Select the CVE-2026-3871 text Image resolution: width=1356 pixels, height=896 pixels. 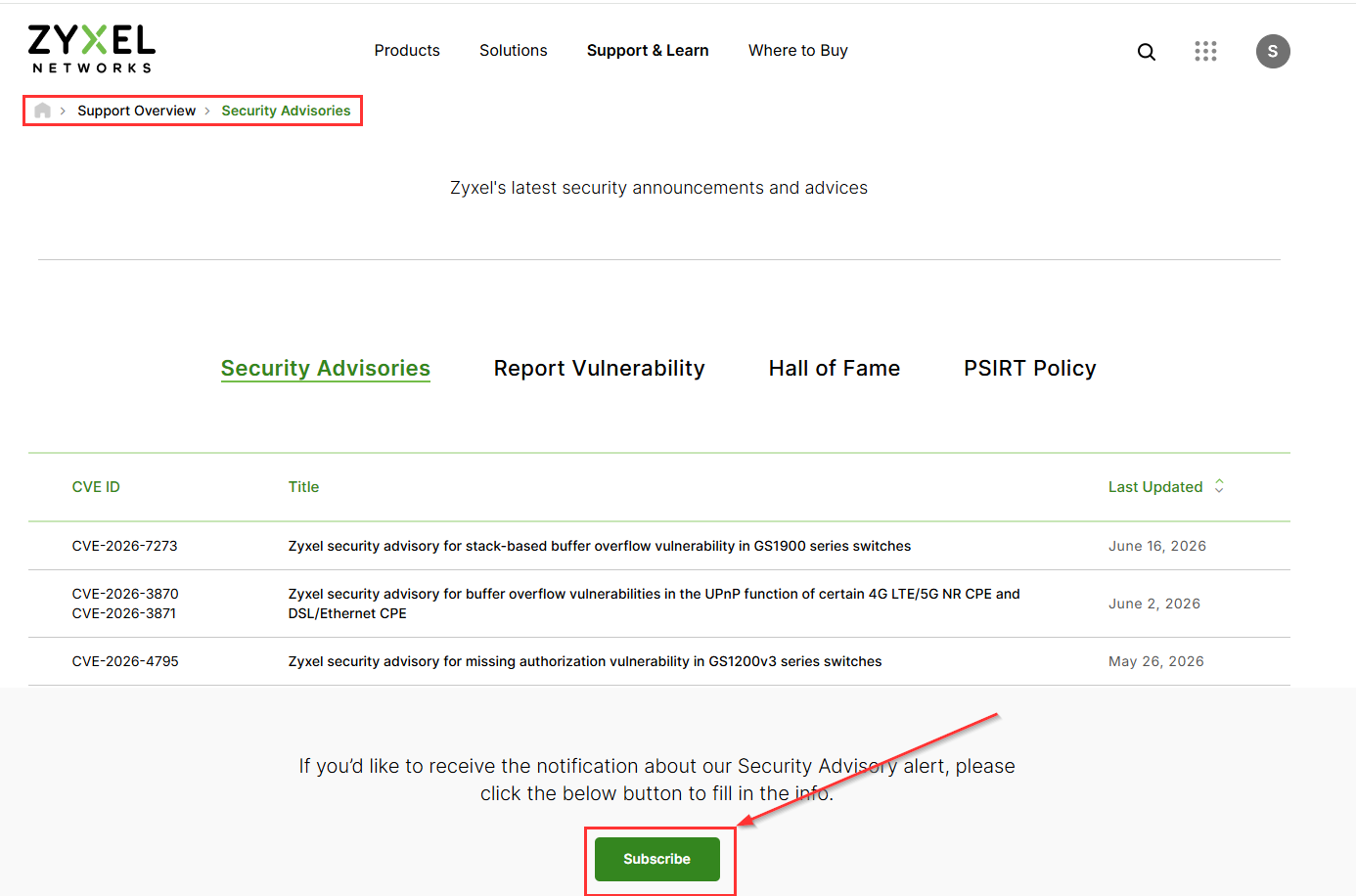pyautogui.click(x=124, y=613)
